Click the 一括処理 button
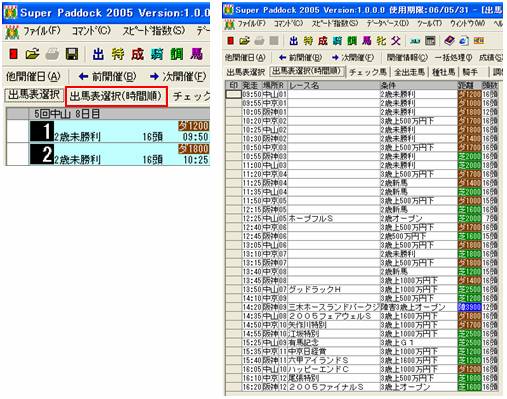 click(x=453, y=58)
